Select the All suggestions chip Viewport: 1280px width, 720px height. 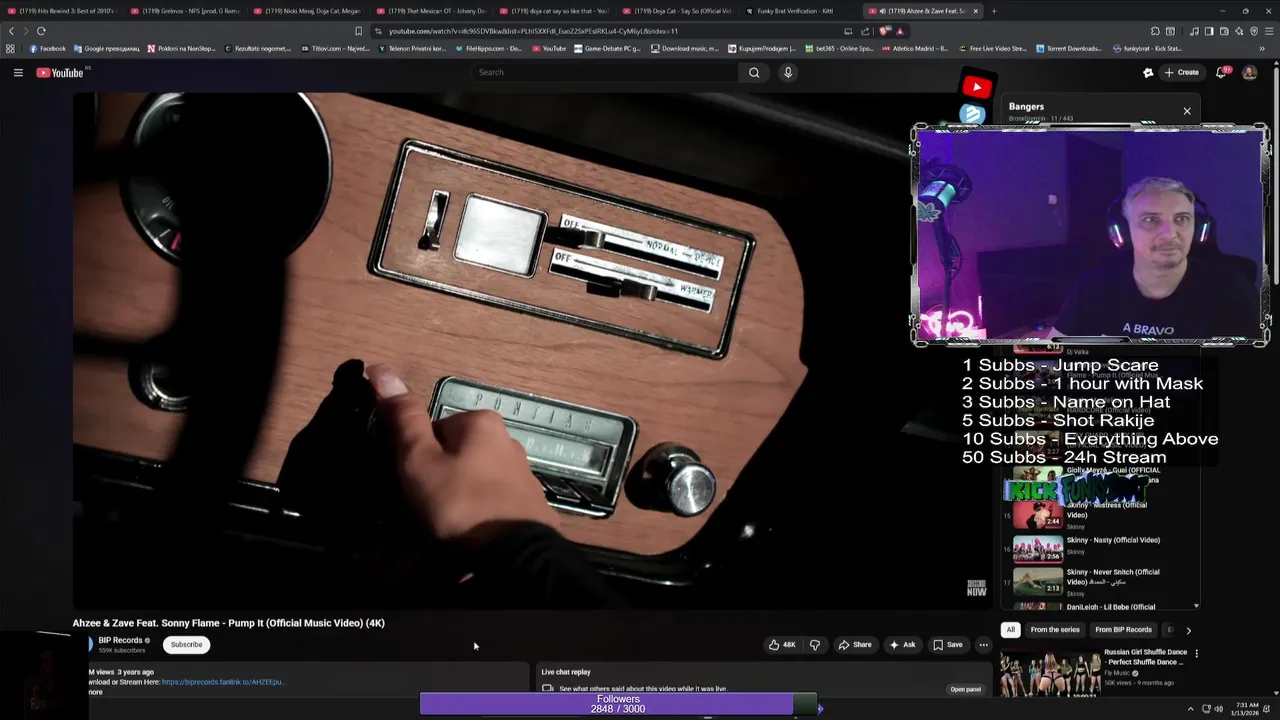(x=1011, y=630)
